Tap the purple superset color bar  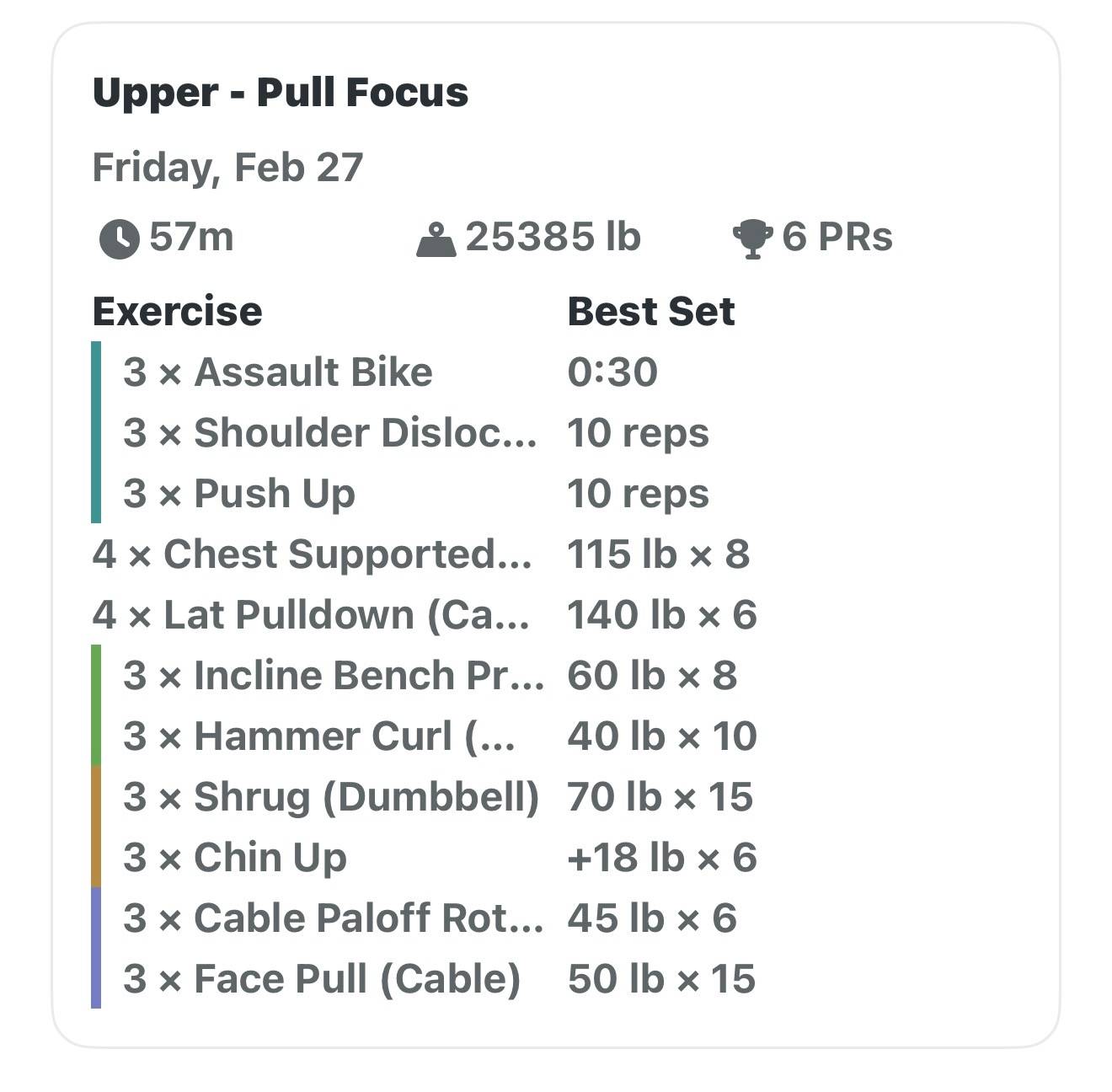[96, 947]
